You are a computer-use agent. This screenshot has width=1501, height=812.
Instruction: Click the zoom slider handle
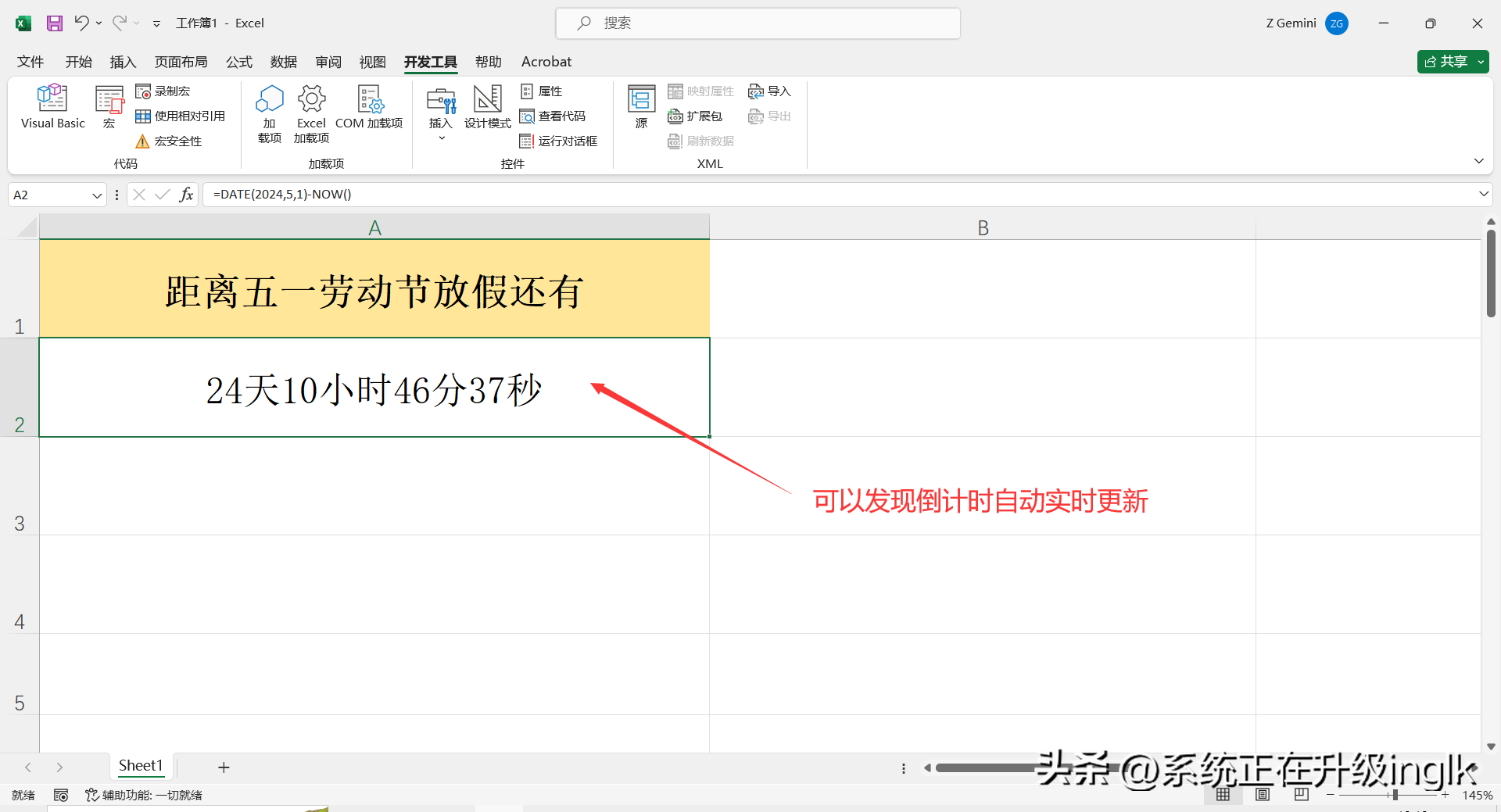click(x=1395, y=795)
